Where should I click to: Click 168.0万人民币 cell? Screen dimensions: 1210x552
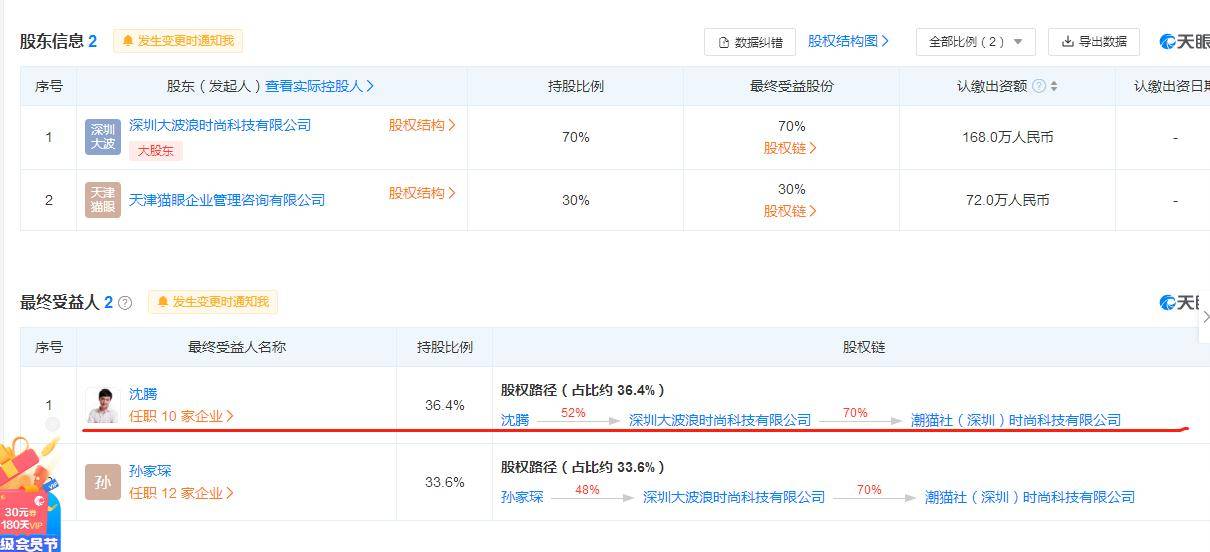(1007, 137)
